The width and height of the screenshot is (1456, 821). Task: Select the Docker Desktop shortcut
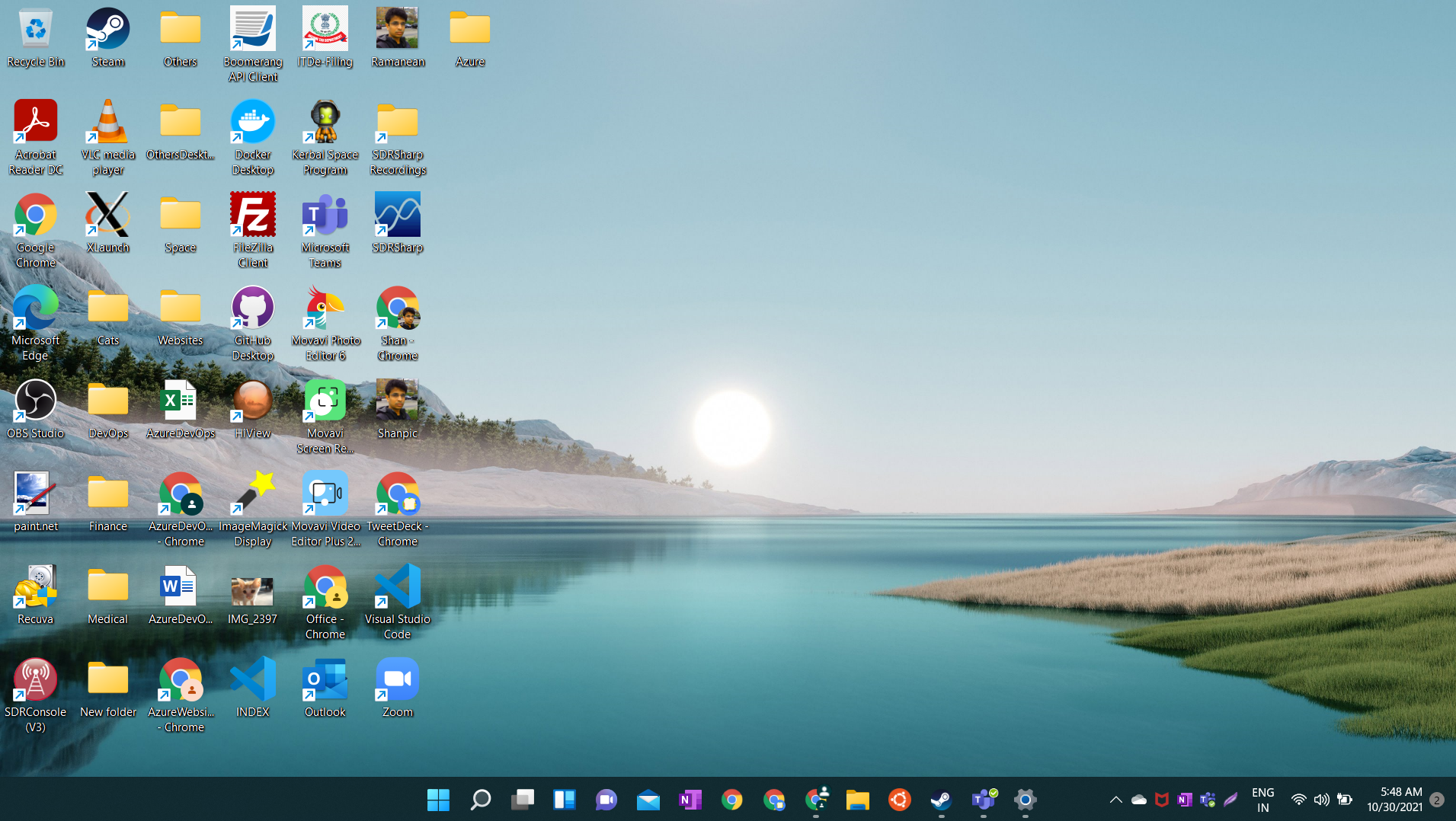[253, 138]
